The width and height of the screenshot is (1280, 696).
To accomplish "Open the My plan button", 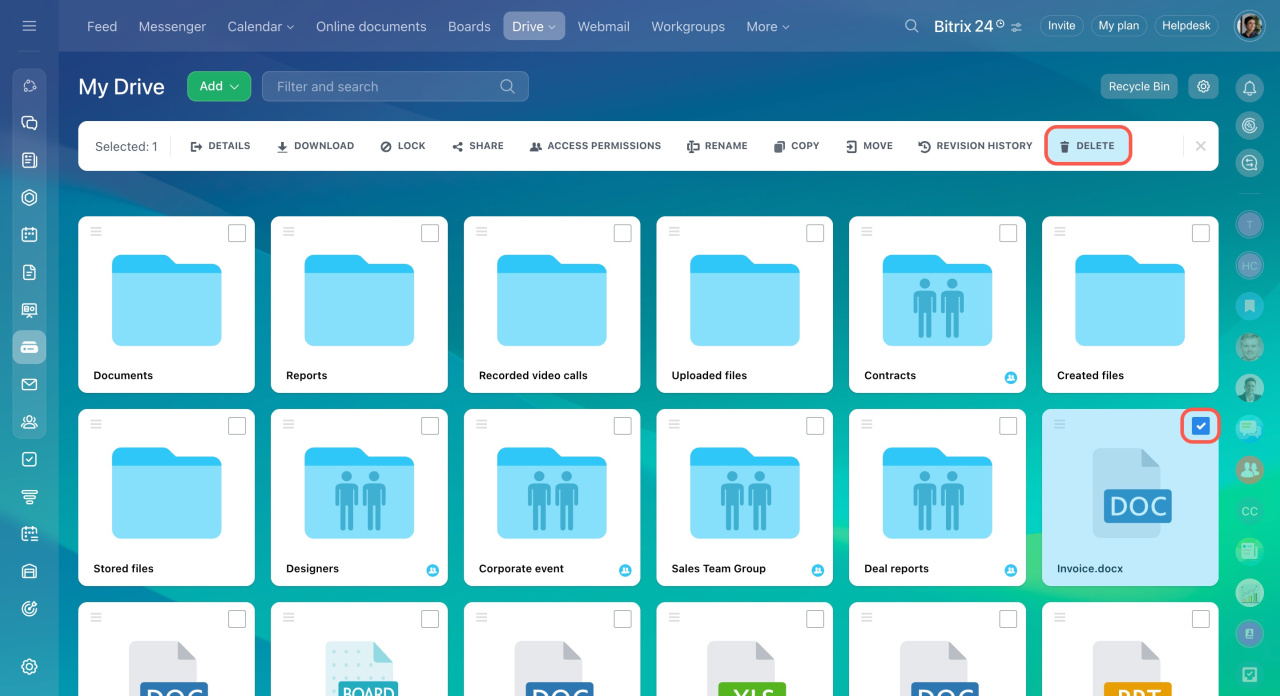I will (1119, 26).
